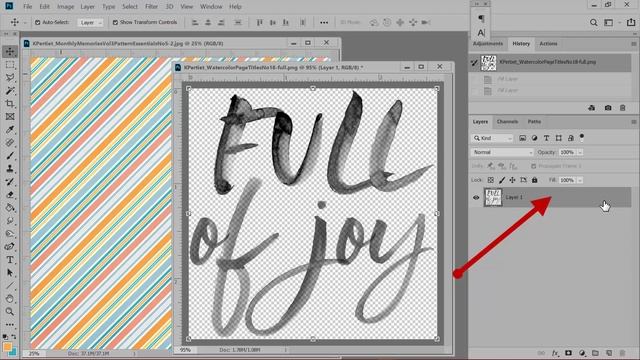Open the Kind filter dropdown
Image resolution: width=640 pixels, height=360 pixels.
coord(492,138)
